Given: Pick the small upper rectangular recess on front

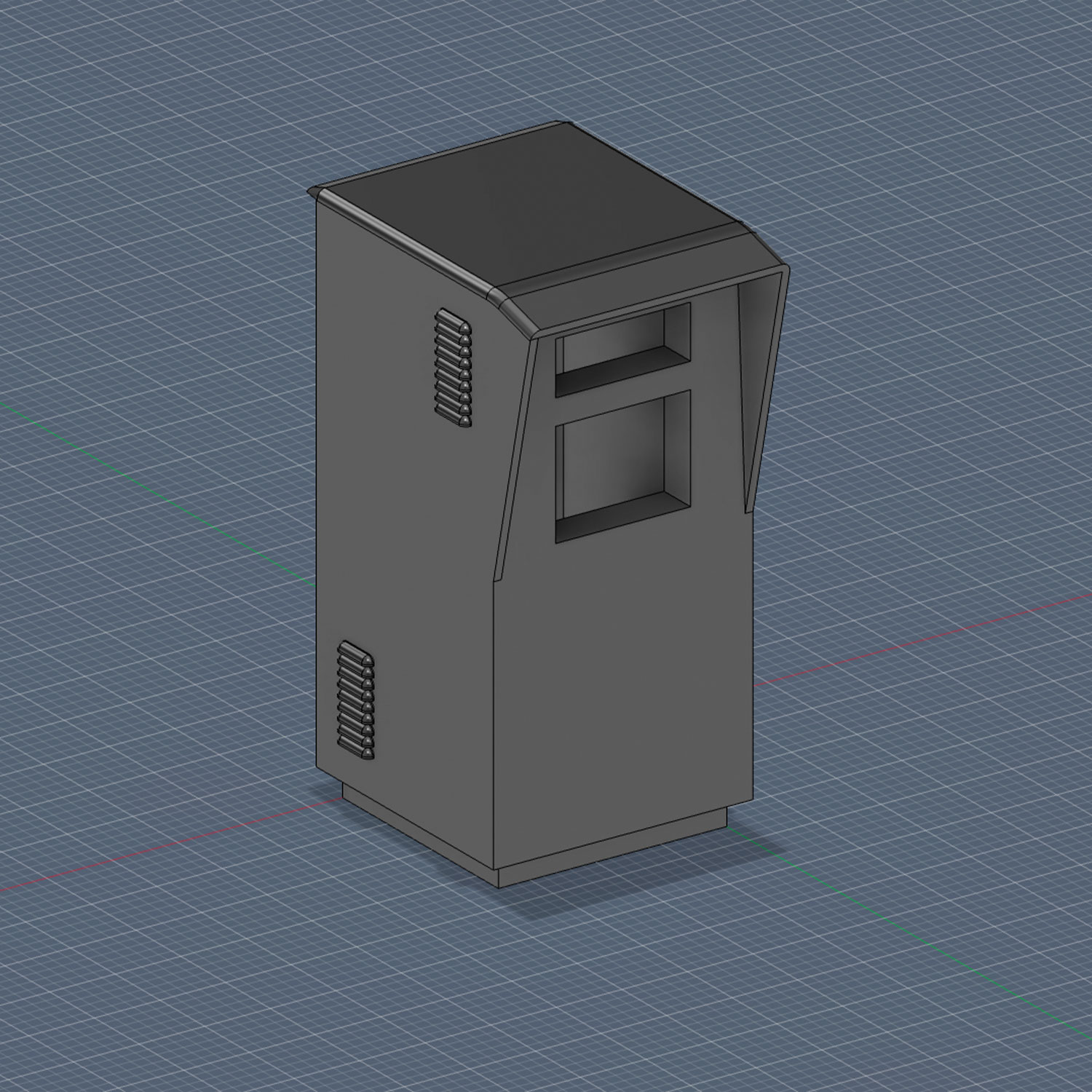Looking at the screenshot, I should click(x=622, y=350).
